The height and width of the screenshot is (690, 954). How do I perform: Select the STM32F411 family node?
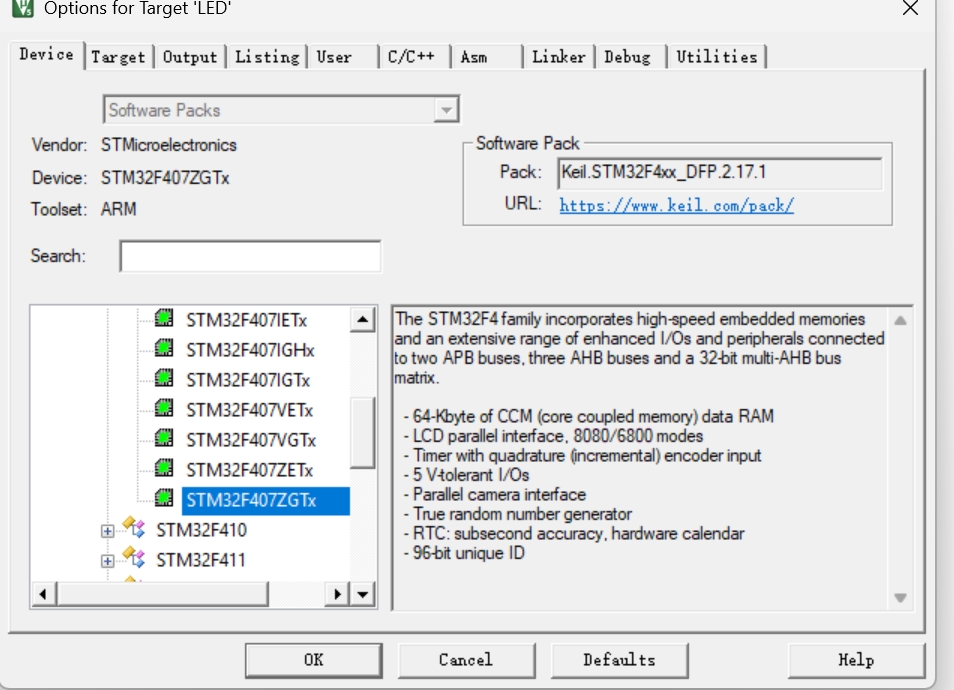pos(201,560)
